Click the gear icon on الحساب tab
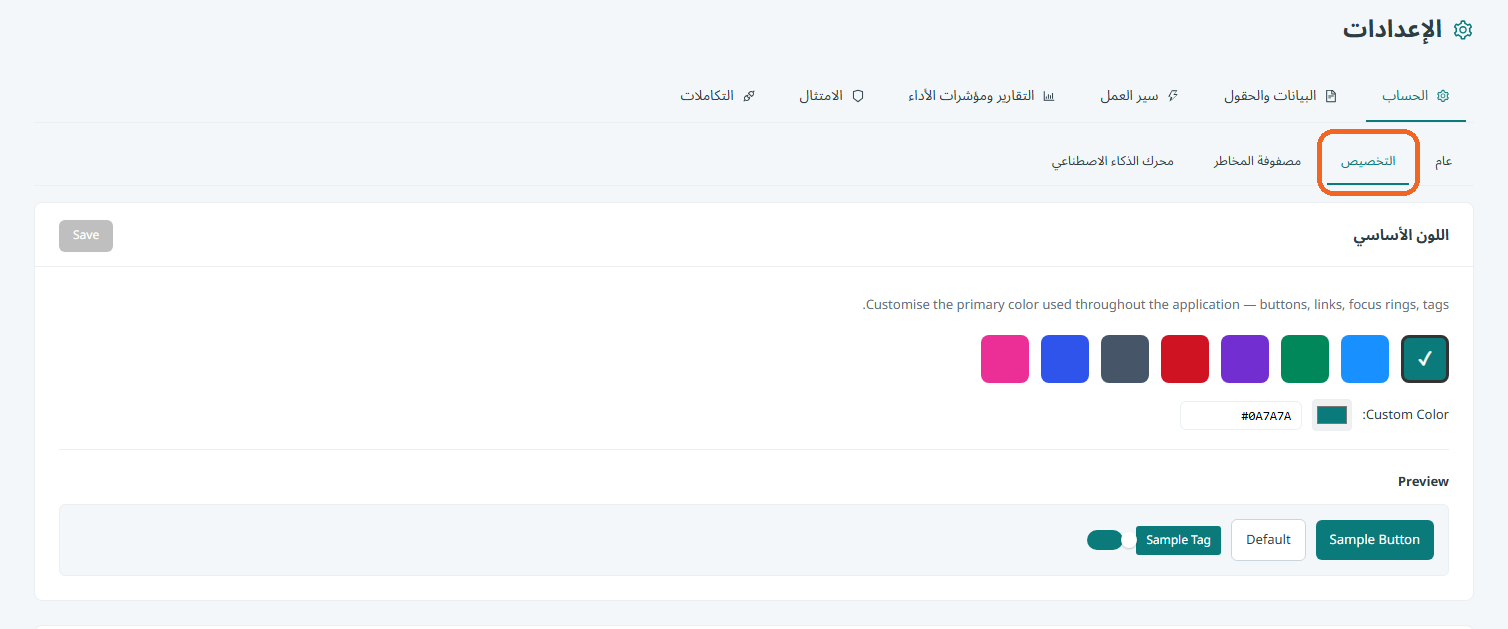Viewport: 1508px width, 629px height. click(1443, 96)
